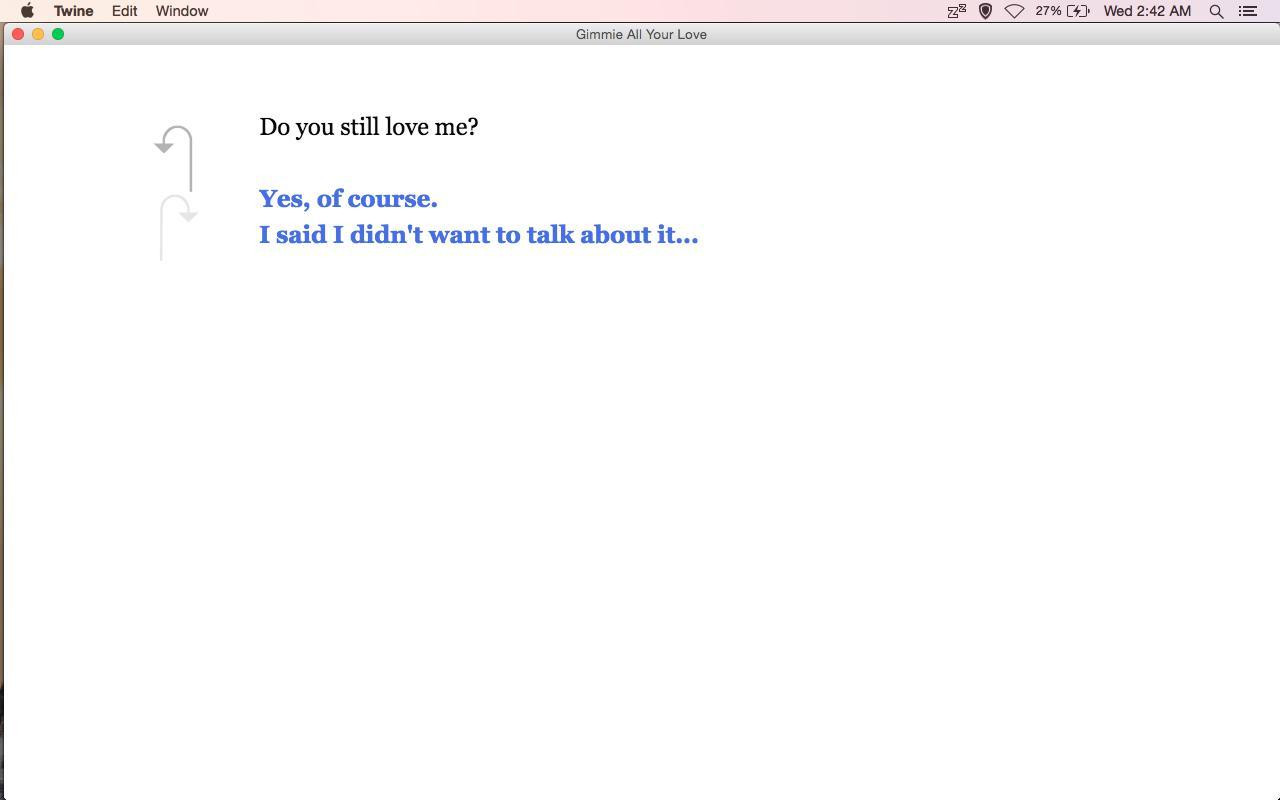Screen dimensions: 1280x800
Task: Maximize the story window with the green button
Action: (x=58, y=34)
